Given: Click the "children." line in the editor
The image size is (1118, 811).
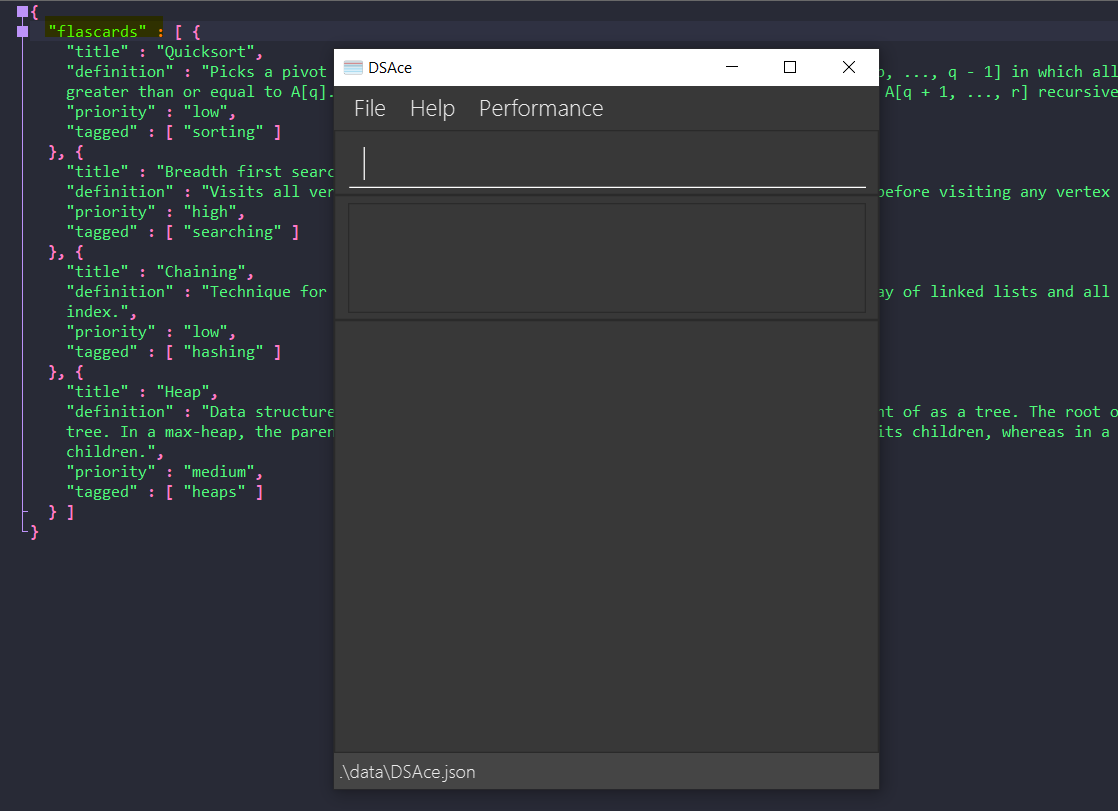Looking at the screenshot, I should point(114,452).
